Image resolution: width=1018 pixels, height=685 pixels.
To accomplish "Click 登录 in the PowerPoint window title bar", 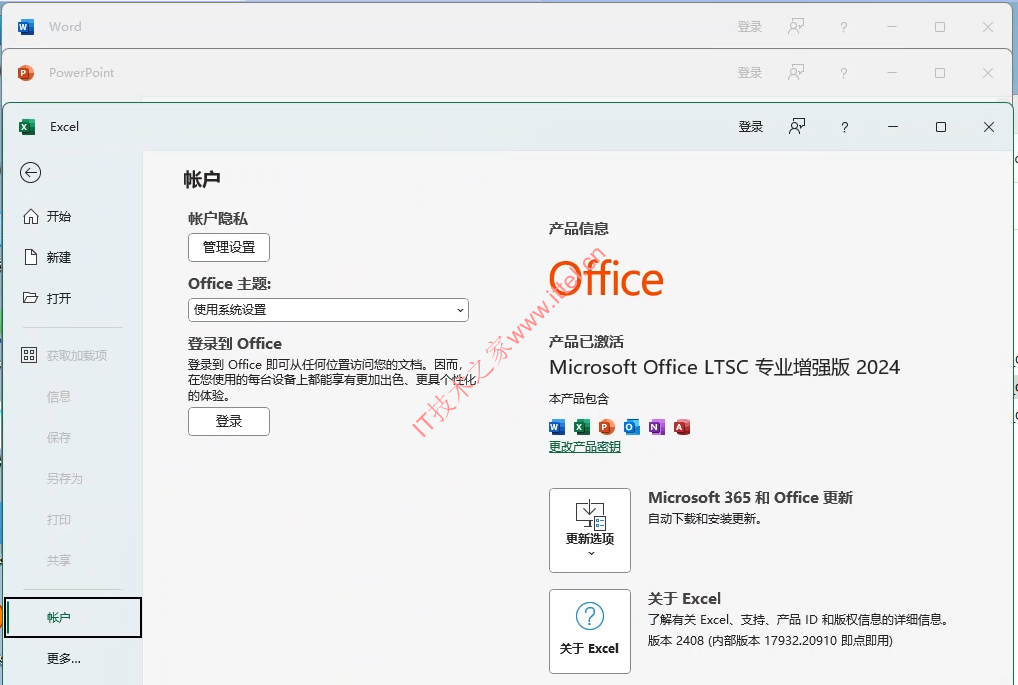I will (x=750, y=73).
